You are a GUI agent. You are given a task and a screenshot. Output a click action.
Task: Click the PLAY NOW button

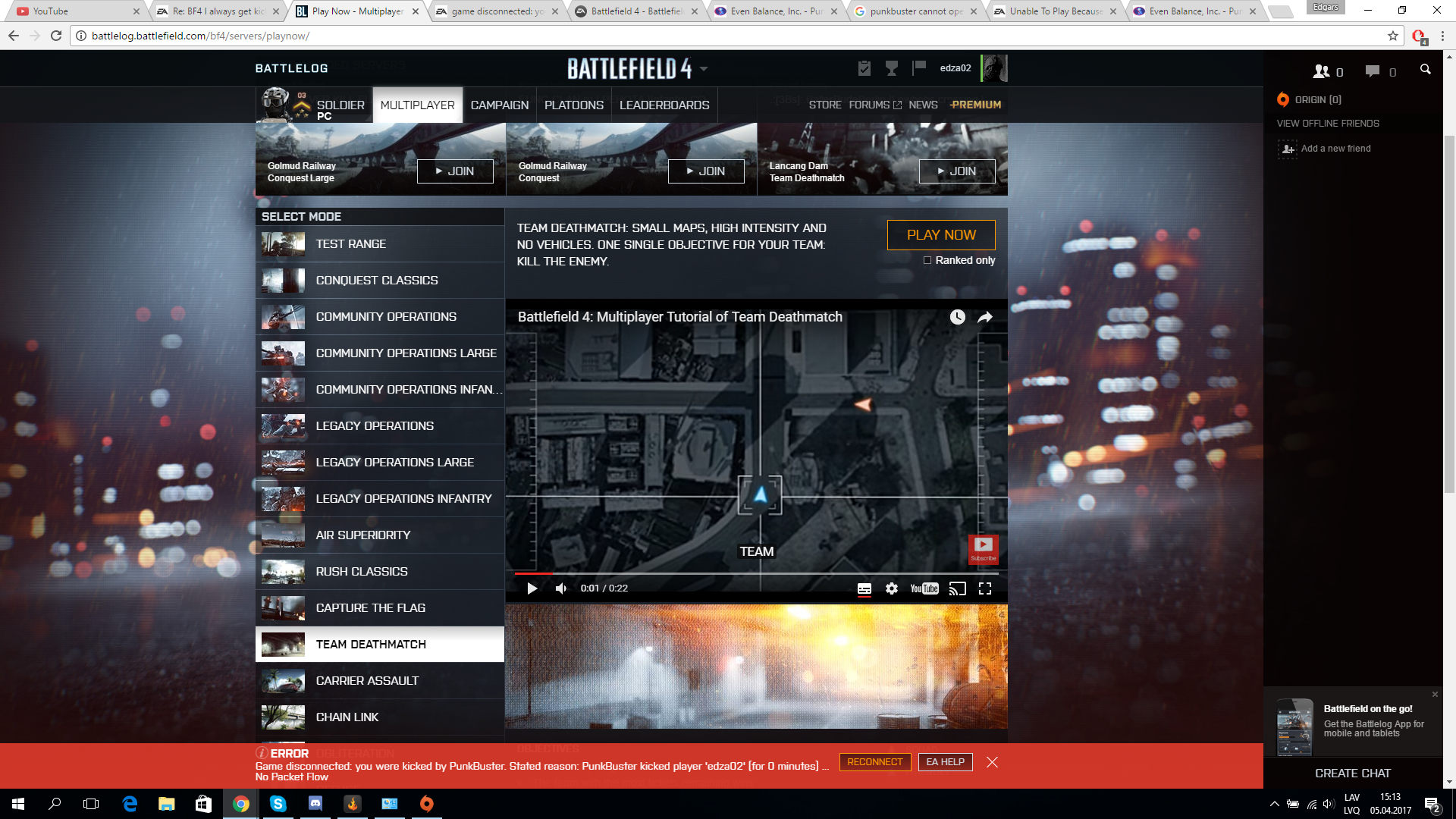(x=940, y=235)
